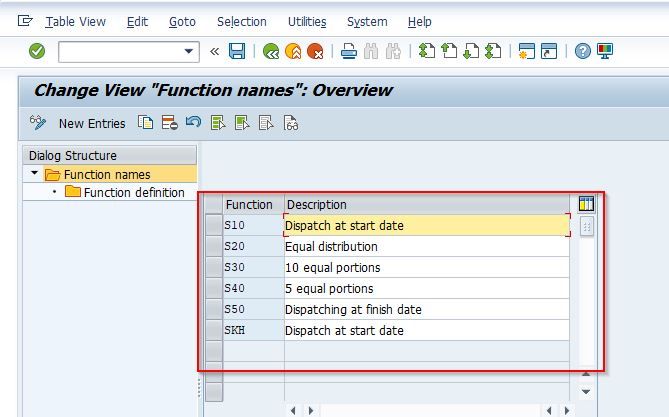Open table settings column configuration icon
The height and width of the screenshot is (417, 669).
pyautogui.click(x=586, y=204)
